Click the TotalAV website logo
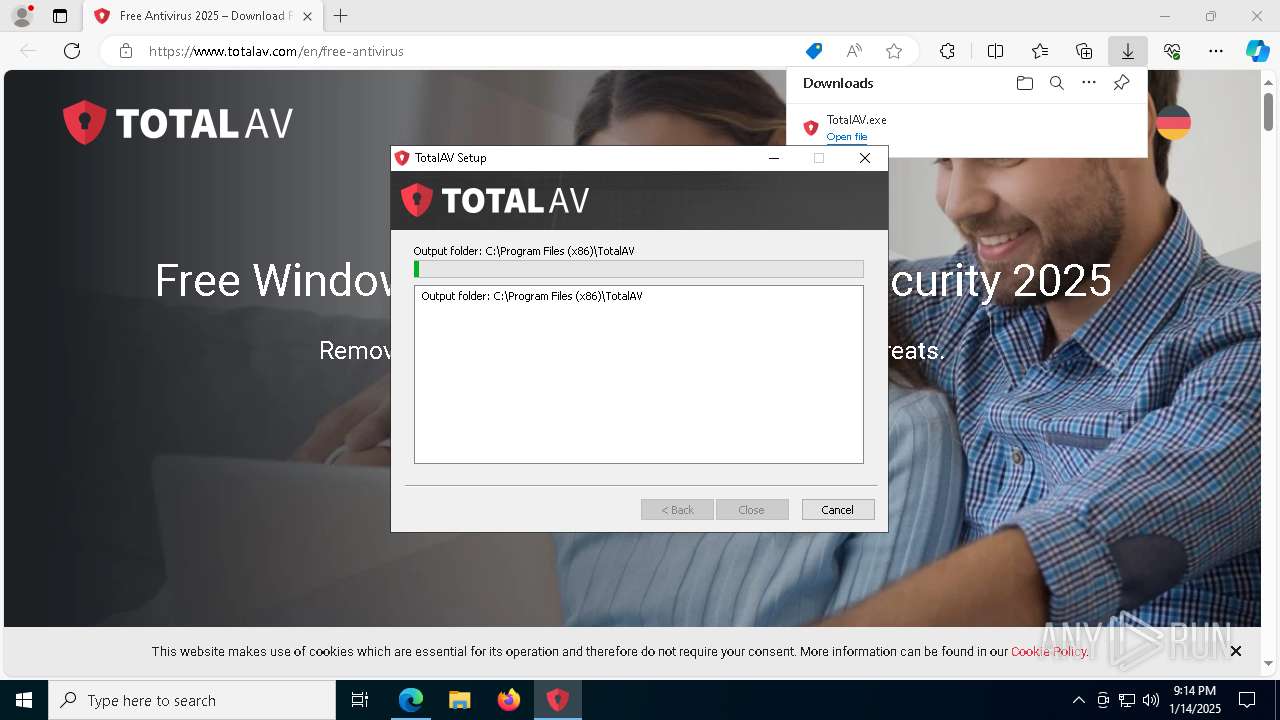The height and width of the screenshot is (720, 1280). (x=178, y=123)
